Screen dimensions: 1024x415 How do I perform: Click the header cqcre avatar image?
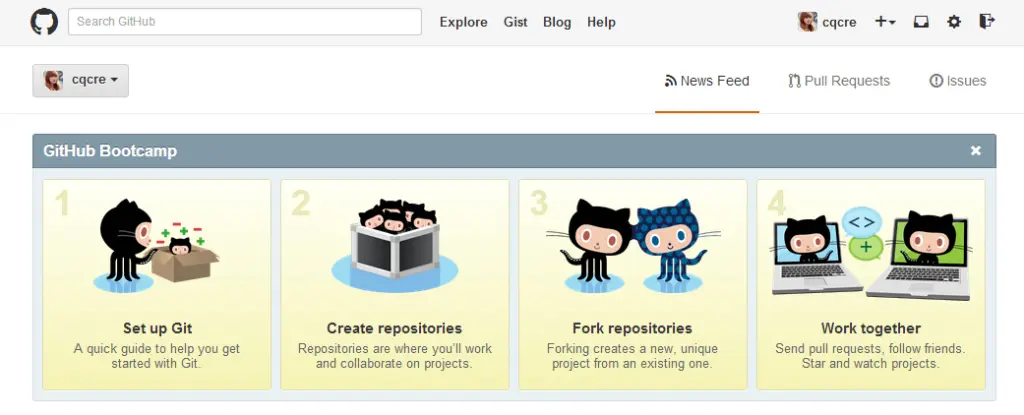pyautogui.click(x=808, y=22)
